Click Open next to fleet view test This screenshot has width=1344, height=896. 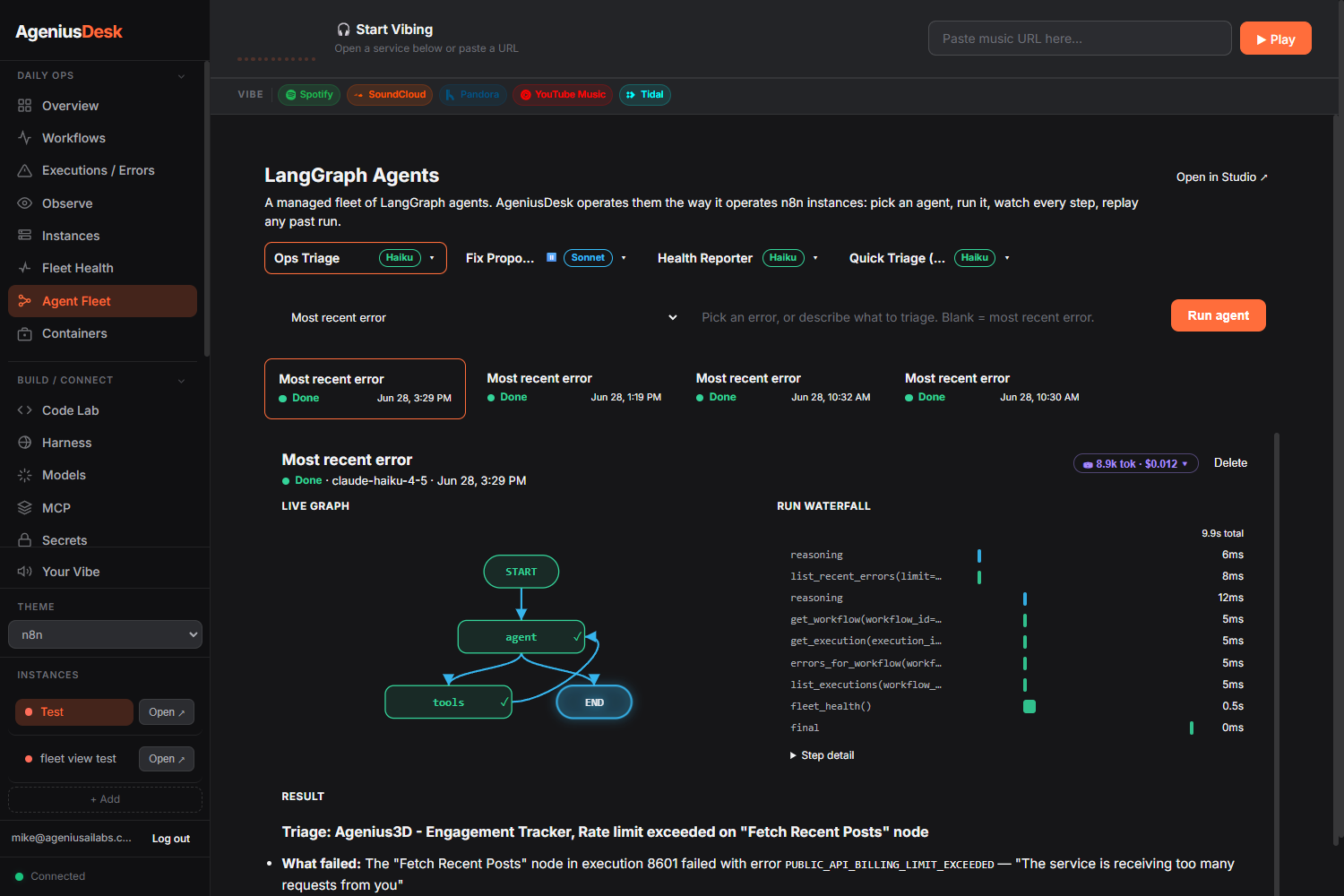coord(167,759)
